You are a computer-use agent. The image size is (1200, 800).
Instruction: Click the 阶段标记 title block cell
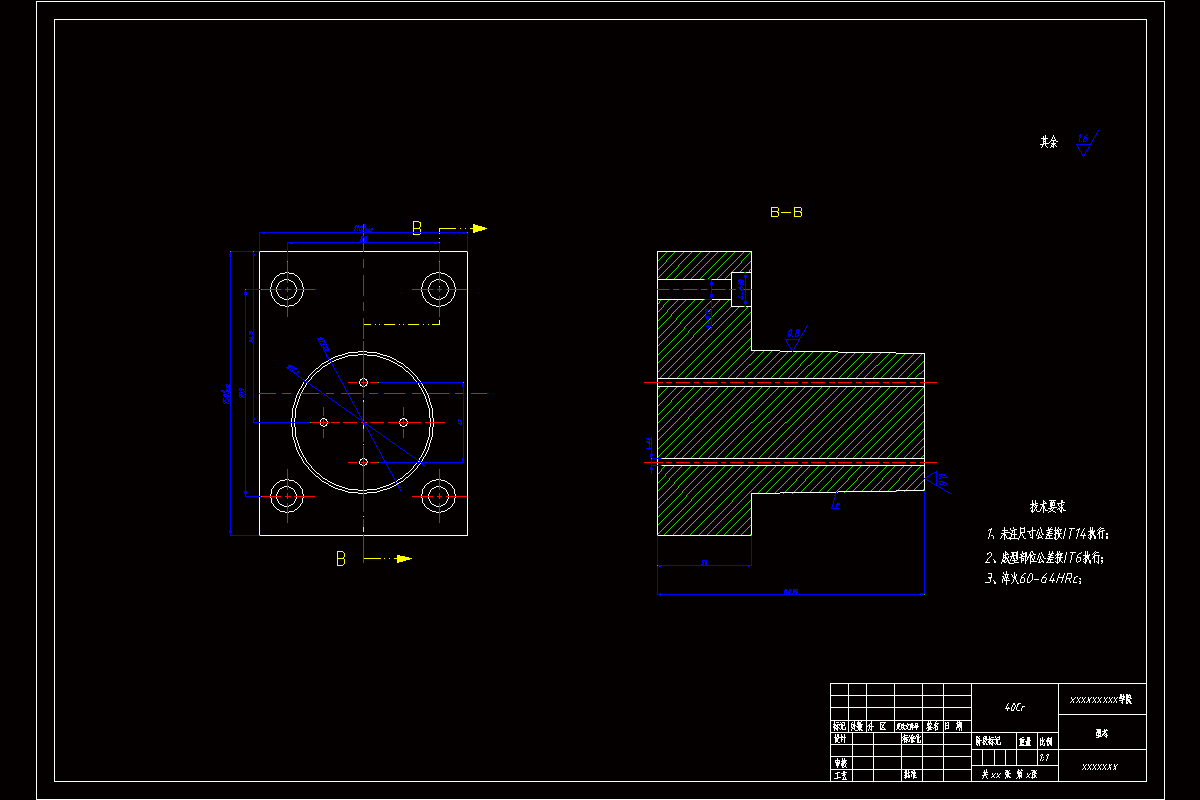point(994,741)
